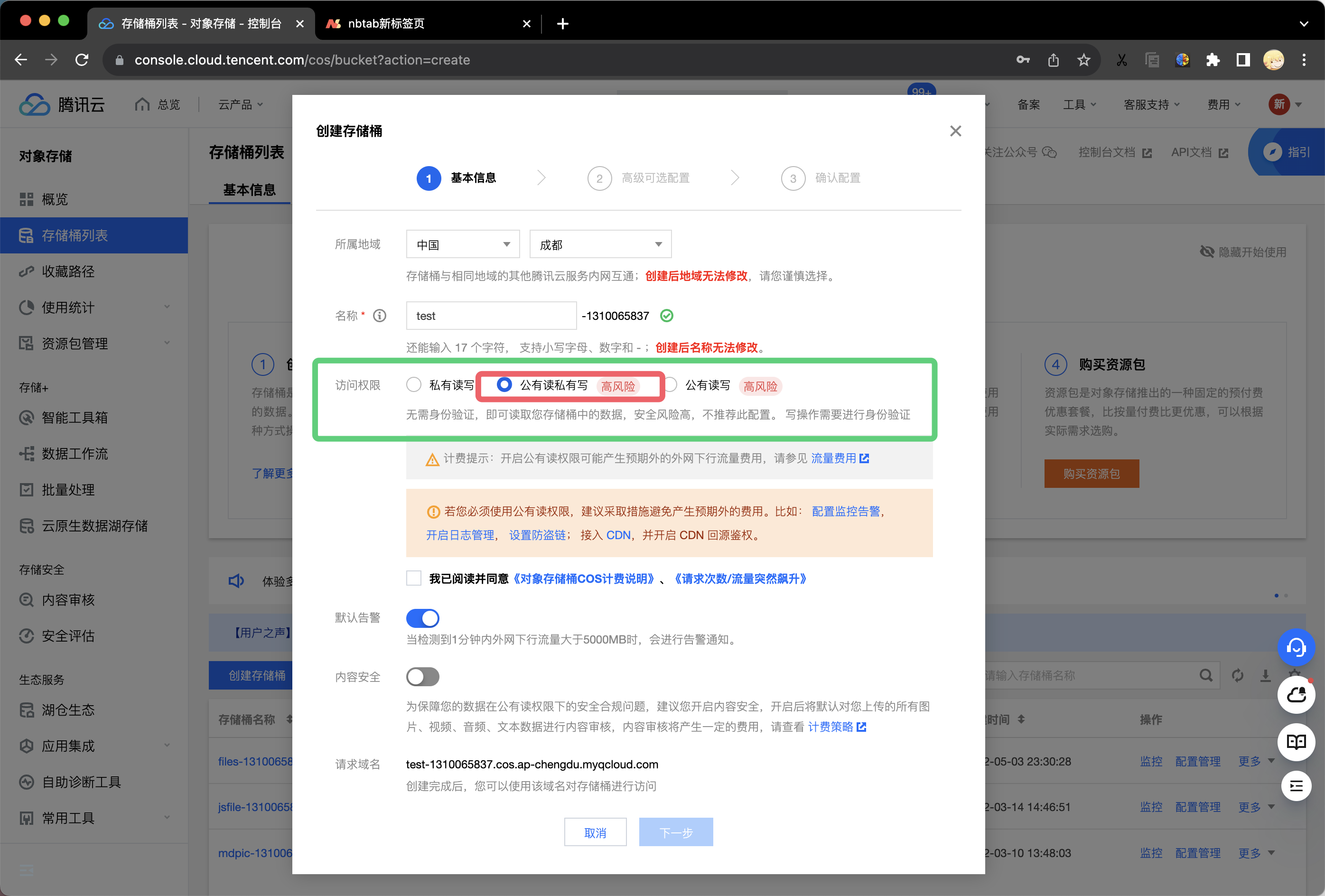Expand 资源包管理 sidebar group
The height and width of the screenshot is (896, 1325).
tap(94, 343)
